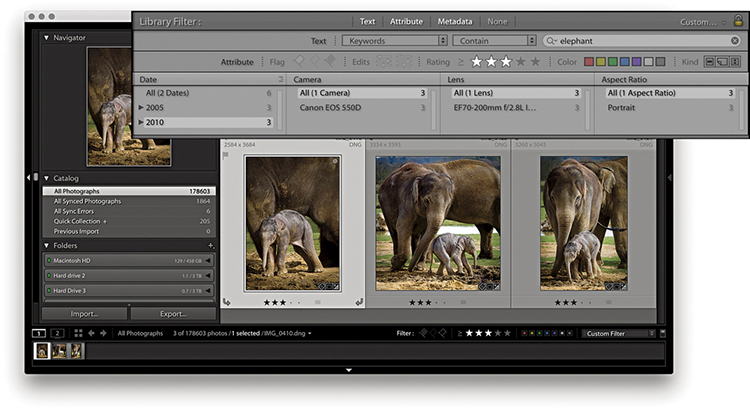Toggle the master photos Kind filter
Screen dimensions: 750x410
710,62
